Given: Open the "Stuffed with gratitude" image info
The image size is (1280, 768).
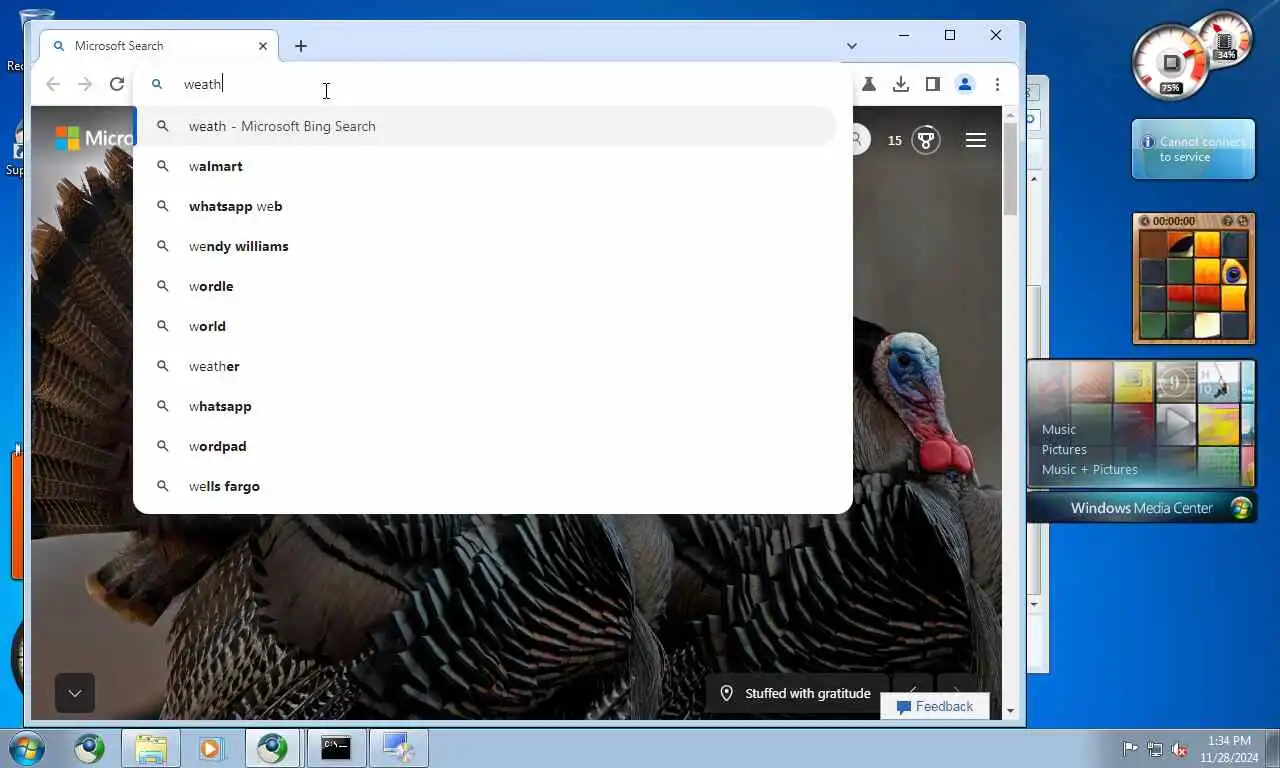Looking at the screenshot, I should (x=796, y=693).
